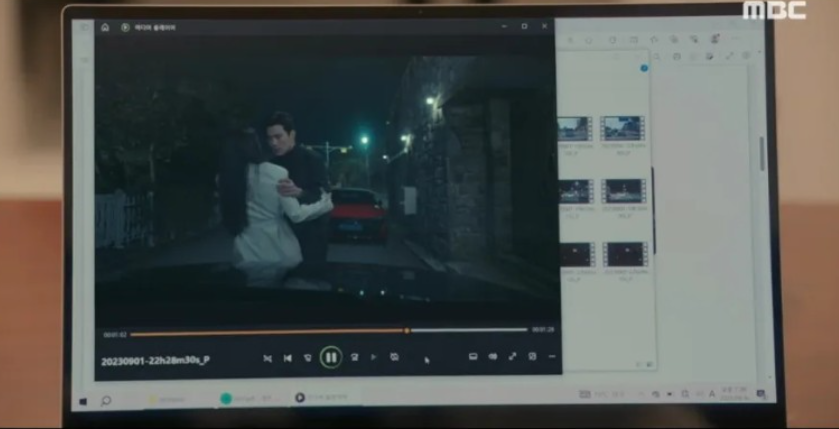
Task: Open taskbar search magnifier next to Start
Action: (106, 400)
